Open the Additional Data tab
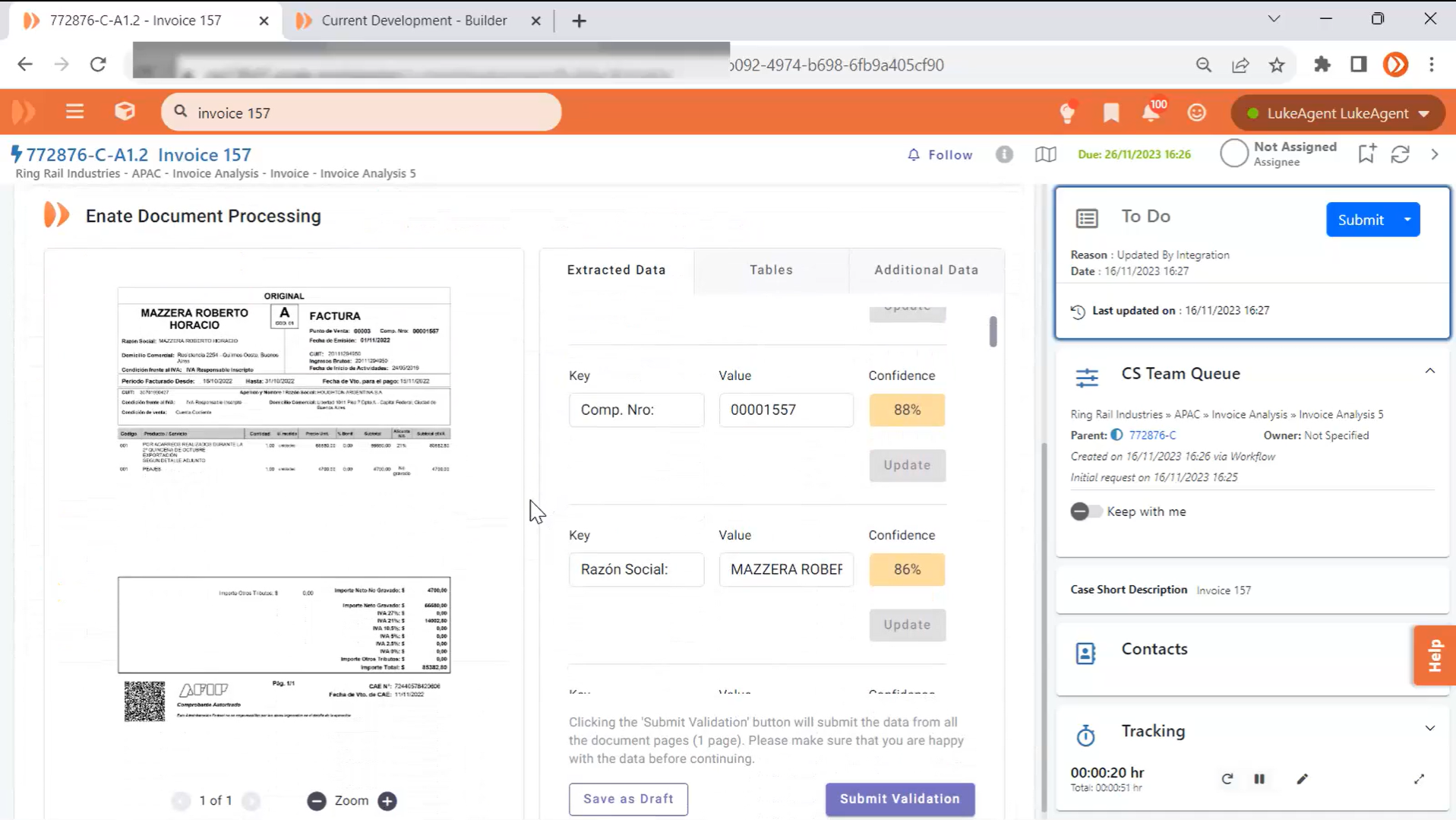The width and height of the screenshot is (1456, 820). (x=926, y=270)
